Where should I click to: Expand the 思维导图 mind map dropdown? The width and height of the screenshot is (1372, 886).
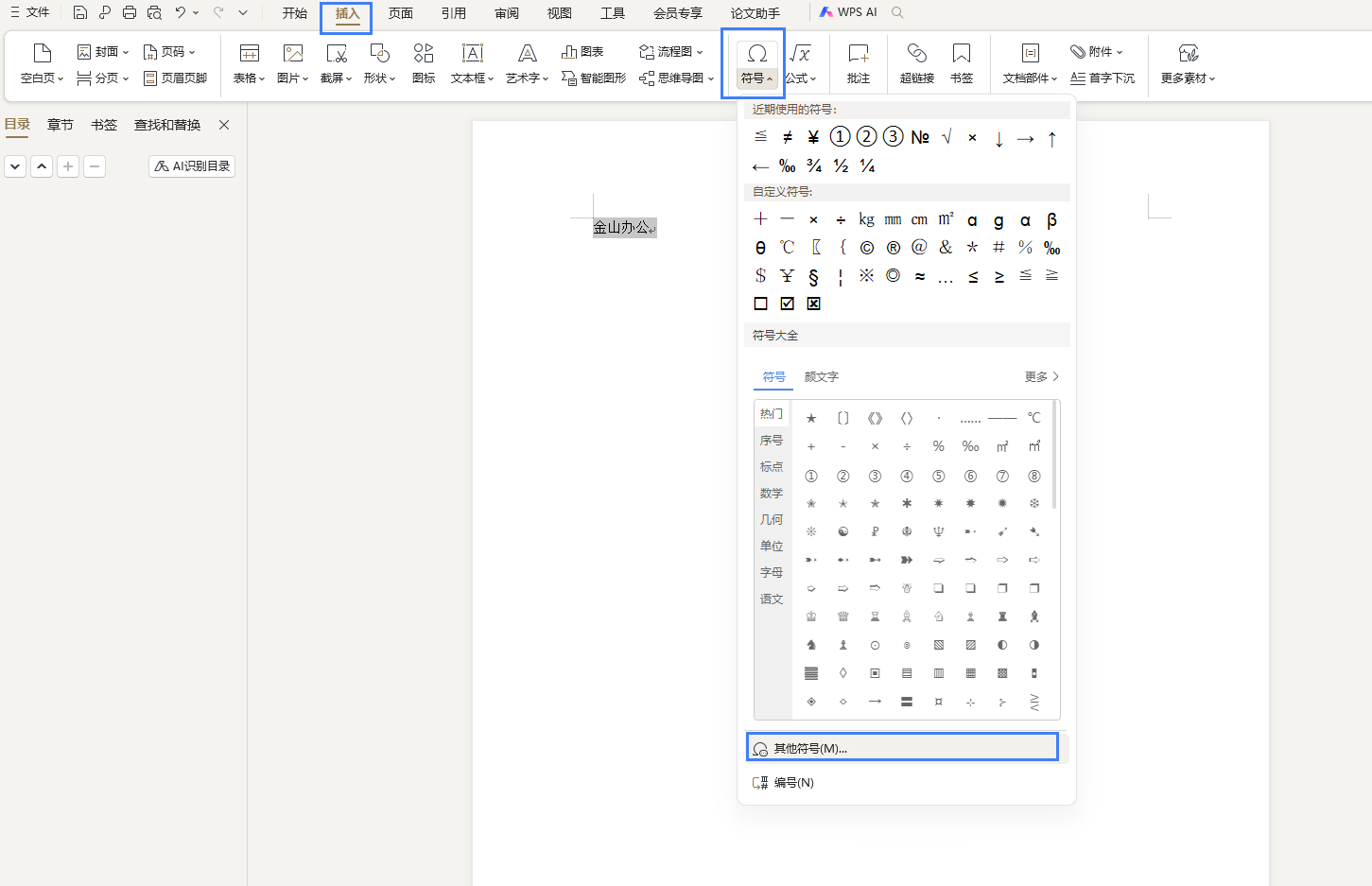[x=710, y=78]
